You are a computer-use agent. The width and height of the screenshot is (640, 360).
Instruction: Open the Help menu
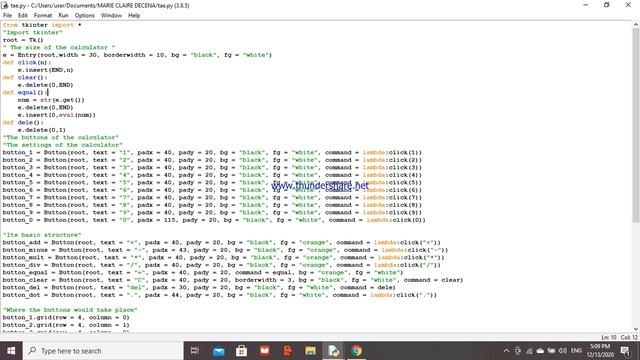point(134,16)
